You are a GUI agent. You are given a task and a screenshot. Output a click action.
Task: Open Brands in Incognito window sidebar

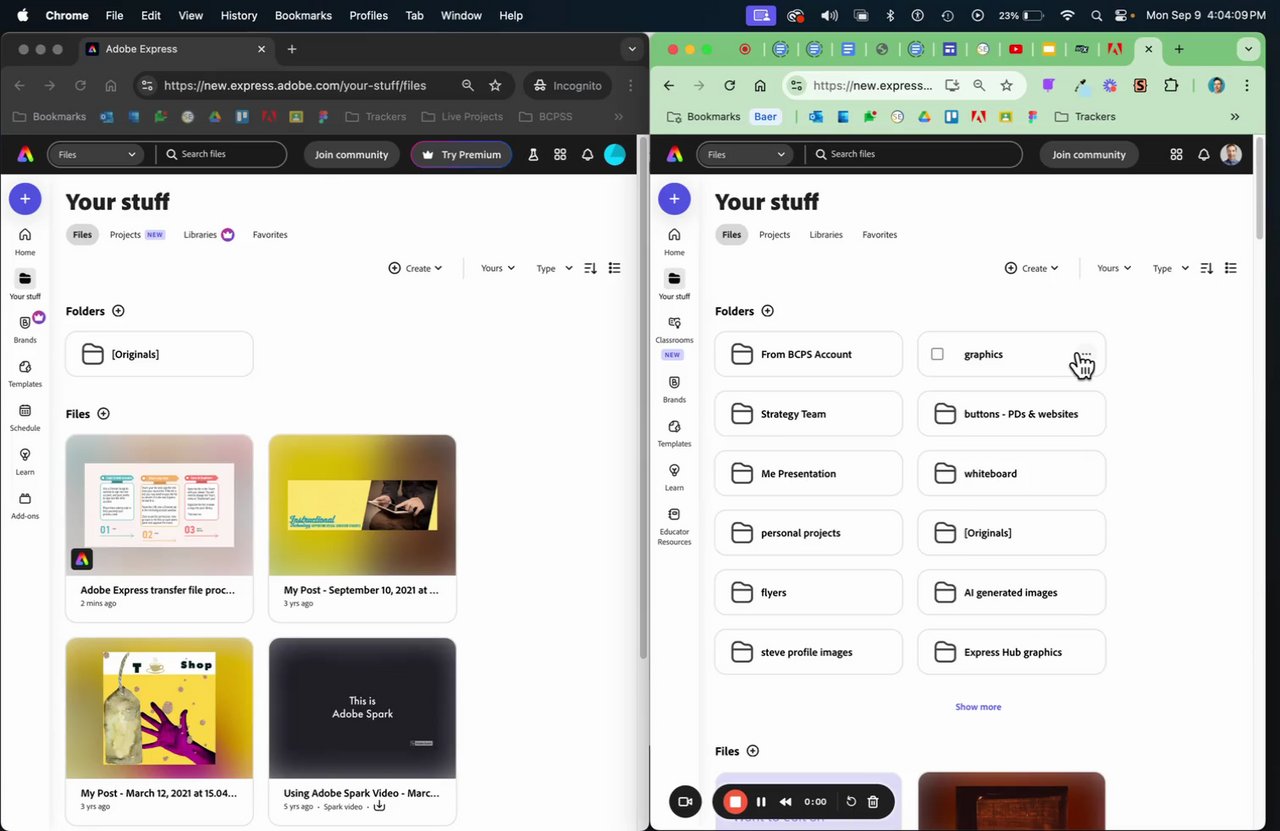[25, 329]
